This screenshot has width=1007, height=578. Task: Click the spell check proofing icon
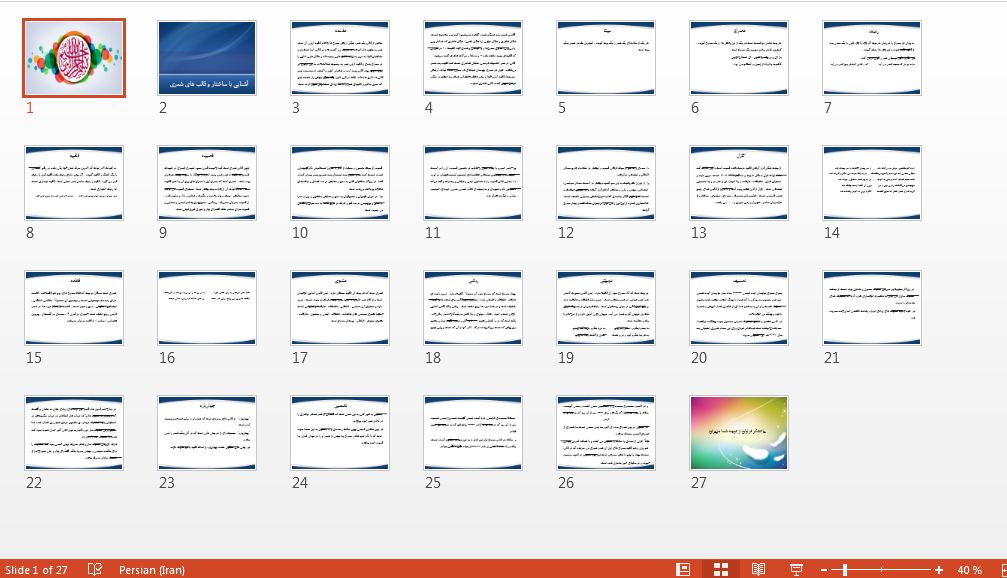pos(95,569)
